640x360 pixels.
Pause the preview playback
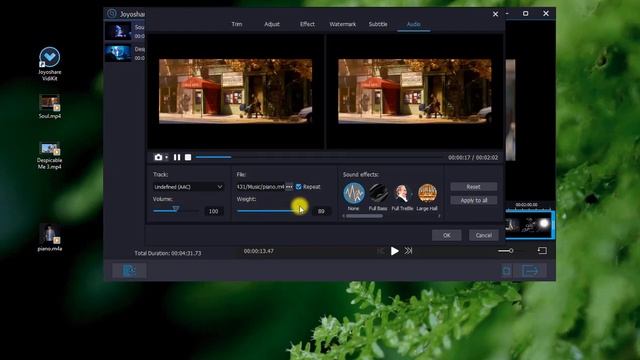tap(177, 157)
